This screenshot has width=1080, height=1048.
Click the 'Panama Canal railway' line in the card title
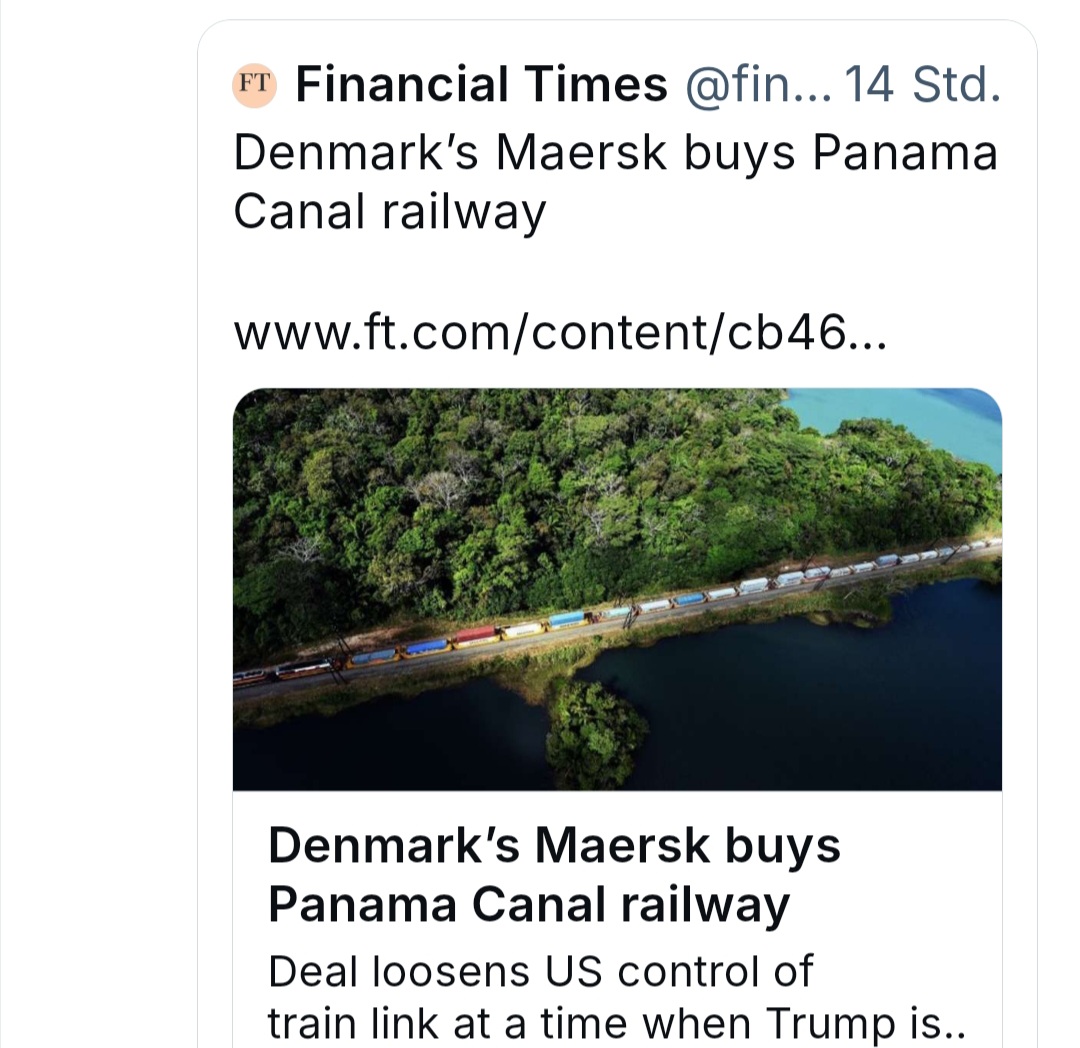coord(528,905)
